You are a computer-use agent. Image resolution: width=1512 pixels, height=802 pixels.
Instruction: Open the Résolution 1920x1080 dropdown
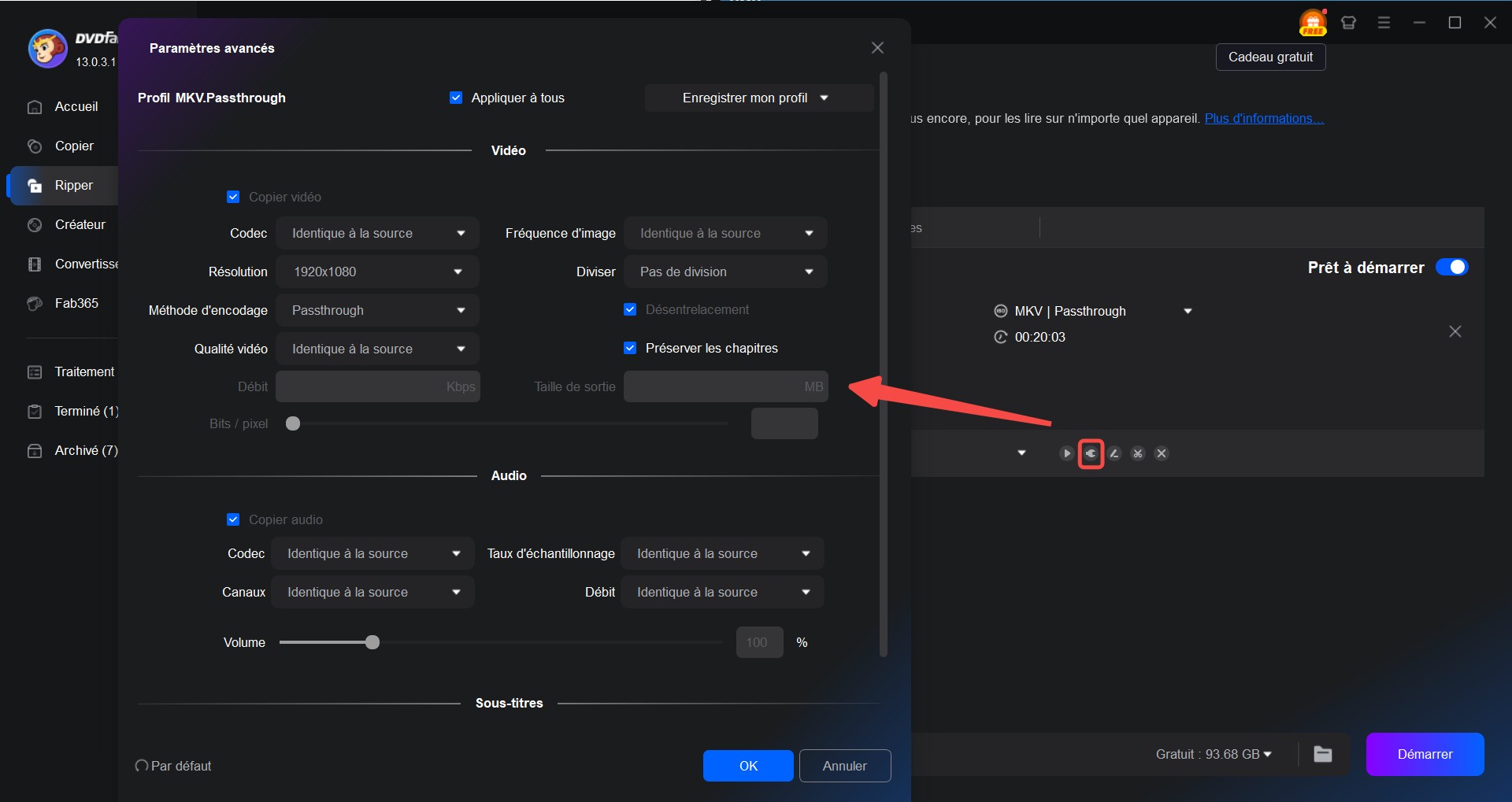pyautogui.click(x=377, y=272)
